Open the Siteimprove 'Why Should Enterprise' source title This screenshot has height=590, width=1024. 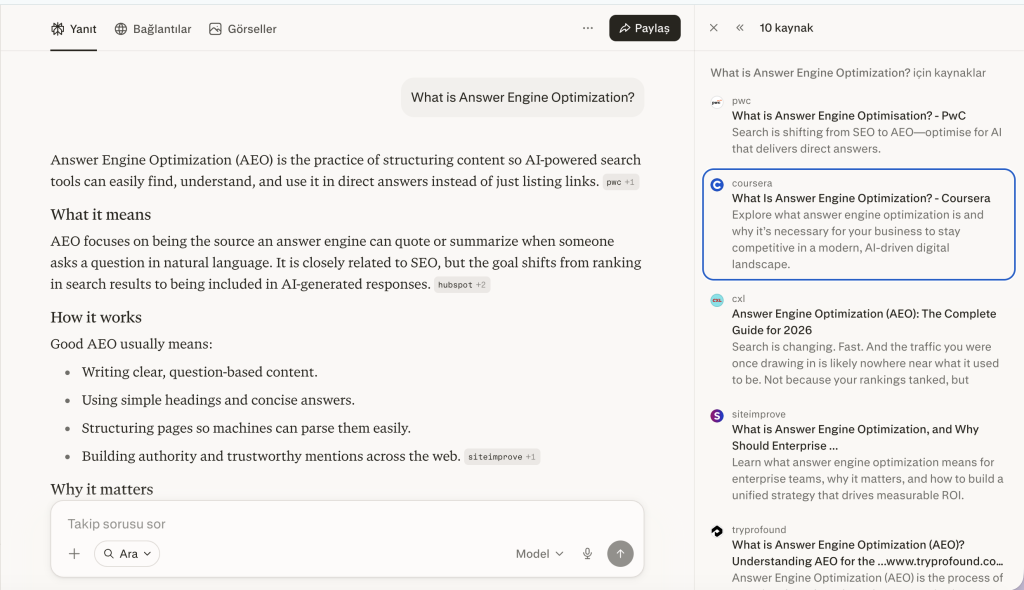(x=856, y=438)
